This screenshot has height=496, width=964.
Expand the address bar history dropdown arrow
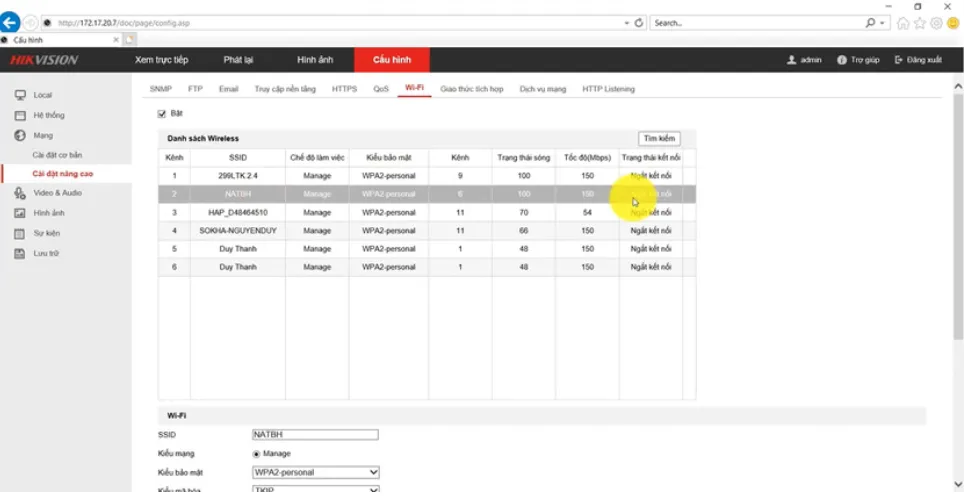627,23
